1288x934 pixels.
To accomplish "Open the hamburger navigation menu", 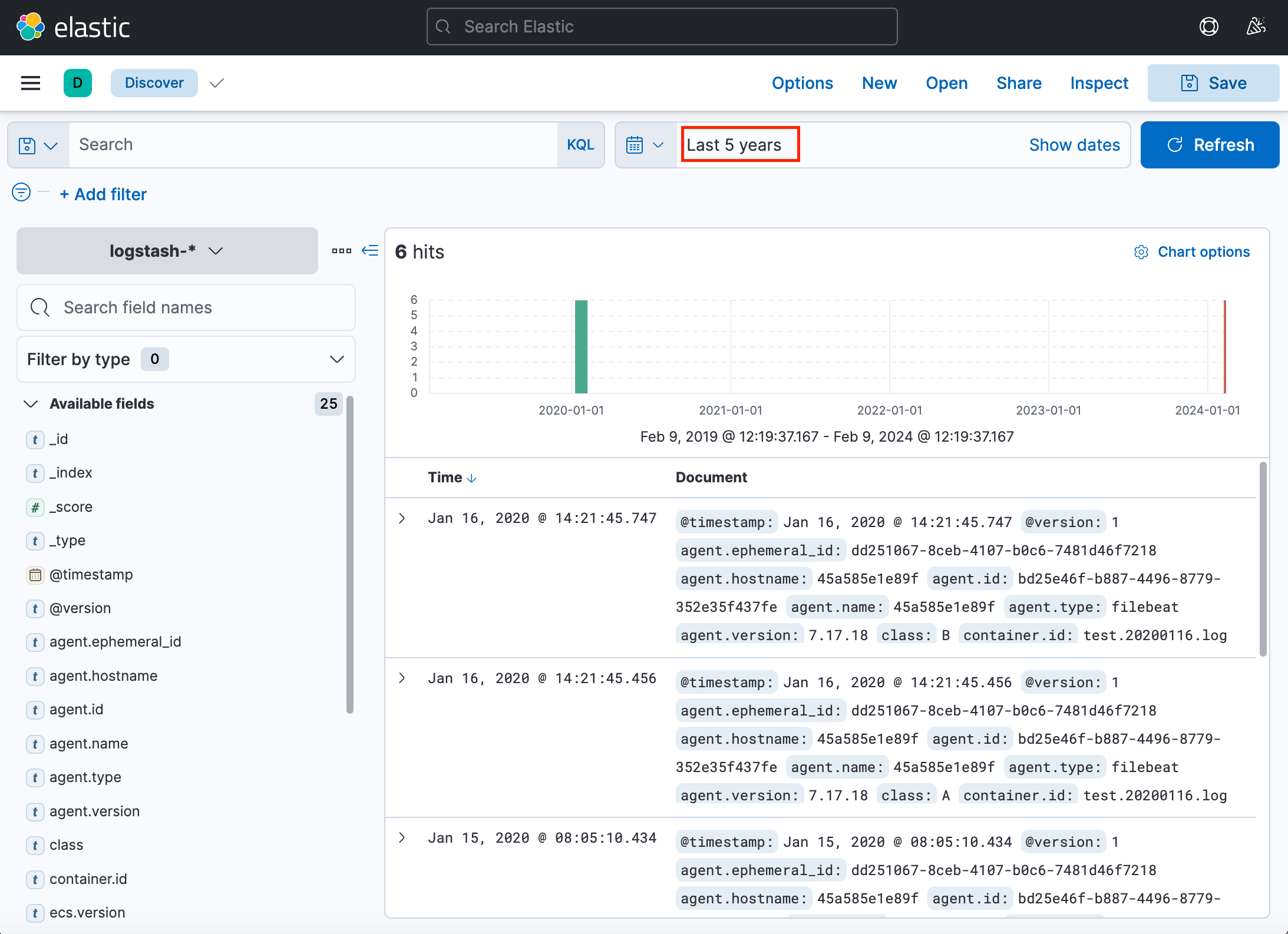I will click(31, 83).
